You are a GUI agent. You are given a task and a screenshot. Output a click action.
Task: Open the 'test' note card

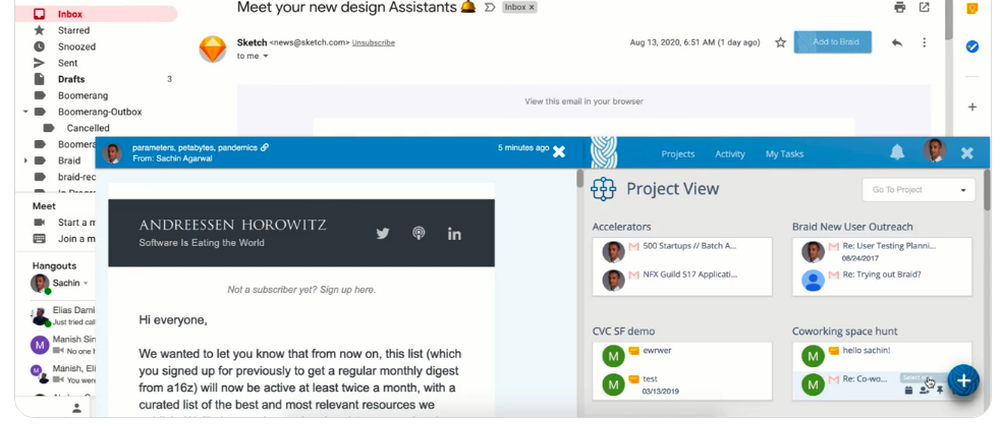(682, 384)
